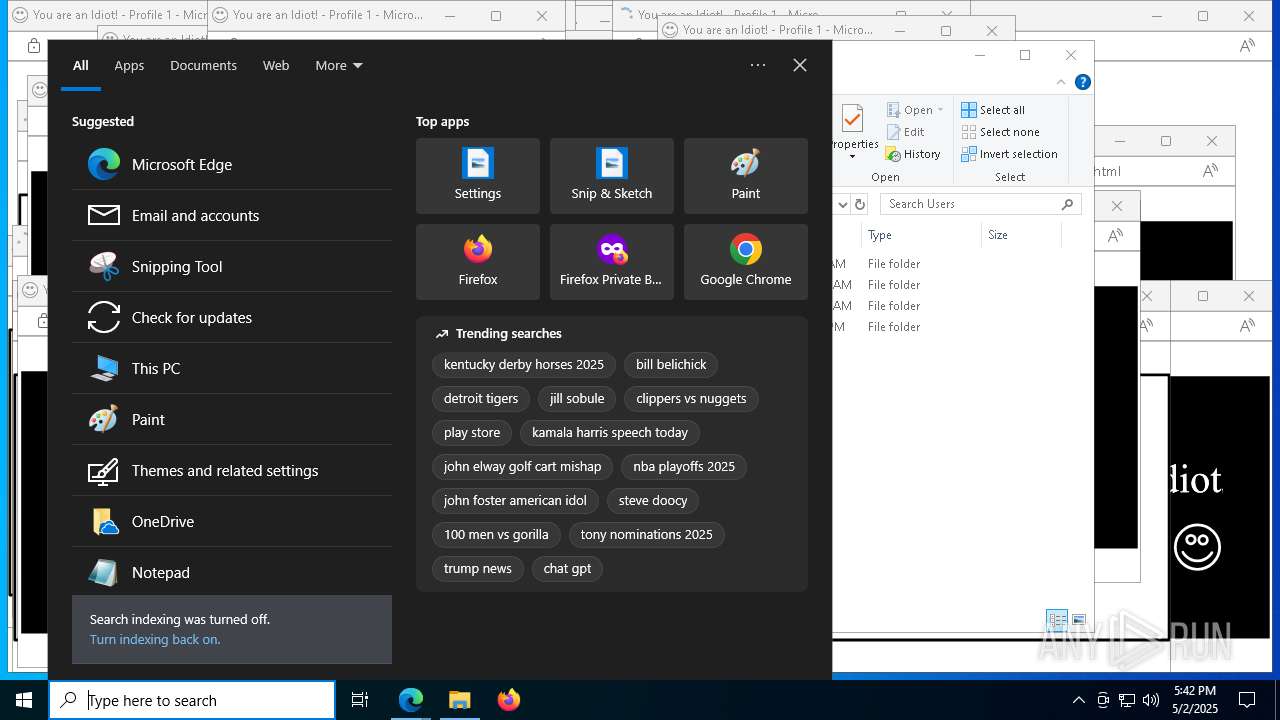This screenshot has height=720, width=1280.
Task: Open File Explorer help icon
Action: [x=1082, y=82]
